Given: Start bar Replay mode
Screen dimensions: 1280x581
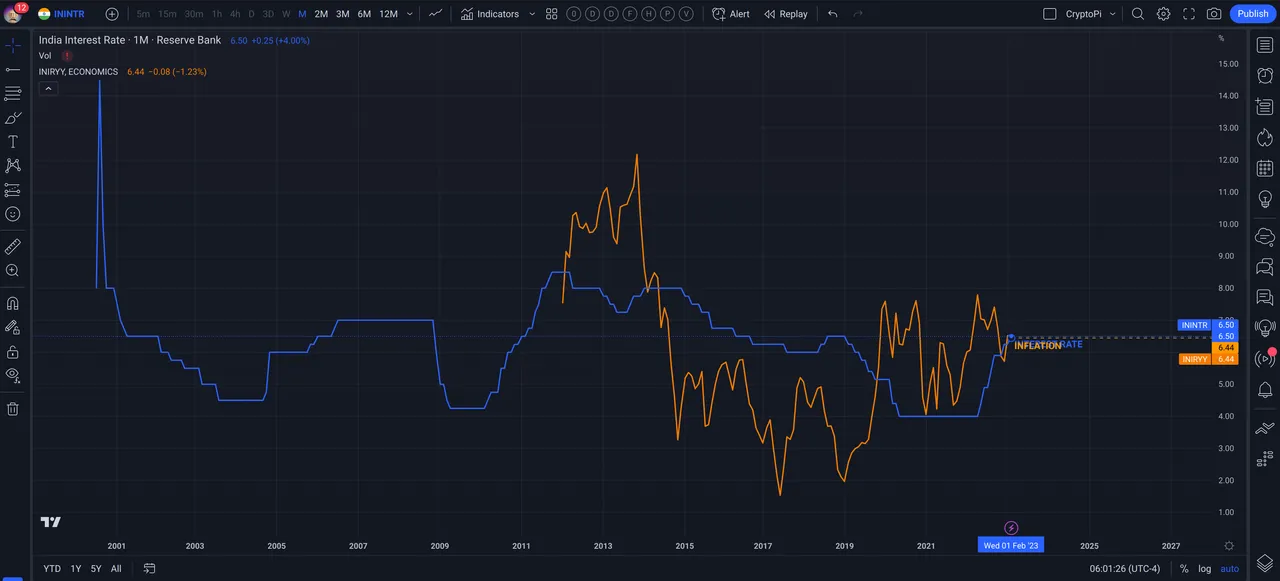Looking at the screenshot, I should [786, 14].
